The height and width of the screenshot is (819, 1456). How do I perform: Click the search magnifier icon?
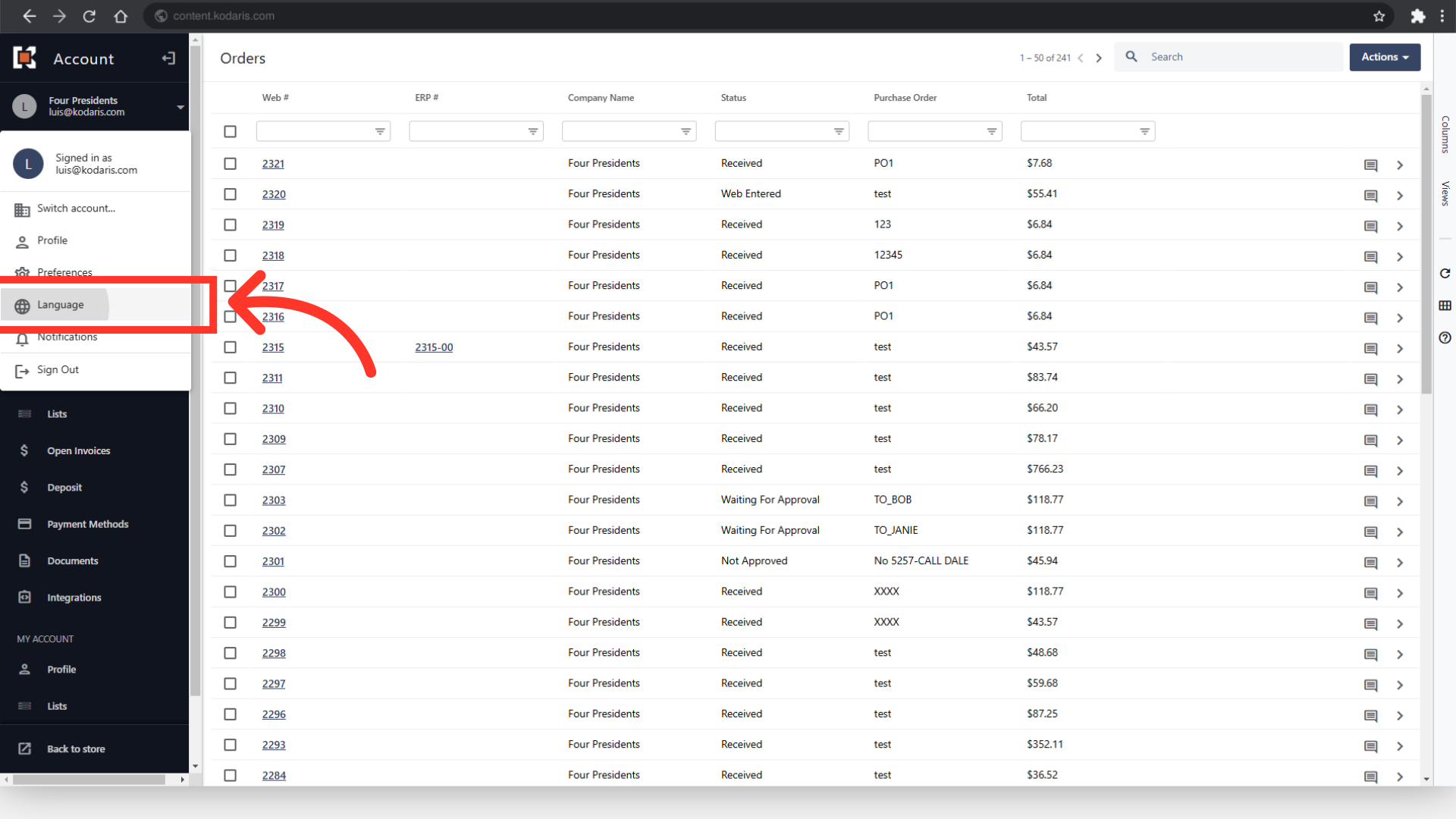pos(1131,57)
